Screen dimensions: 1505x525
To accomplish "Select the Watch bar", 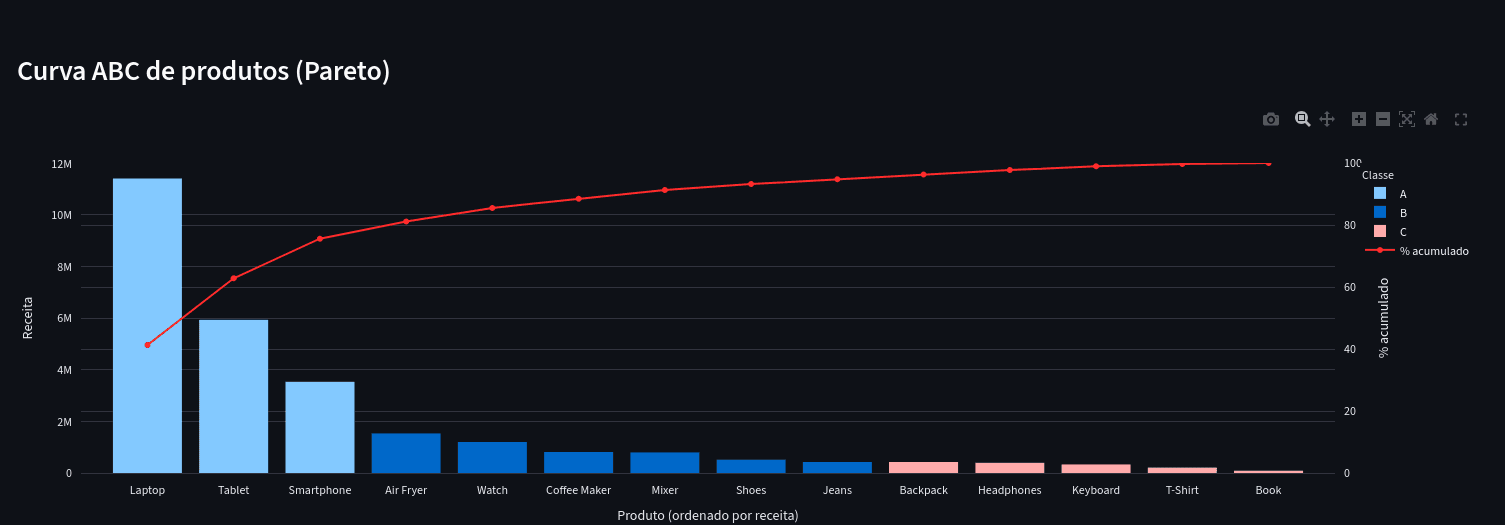I will click(x=492, y=457).
